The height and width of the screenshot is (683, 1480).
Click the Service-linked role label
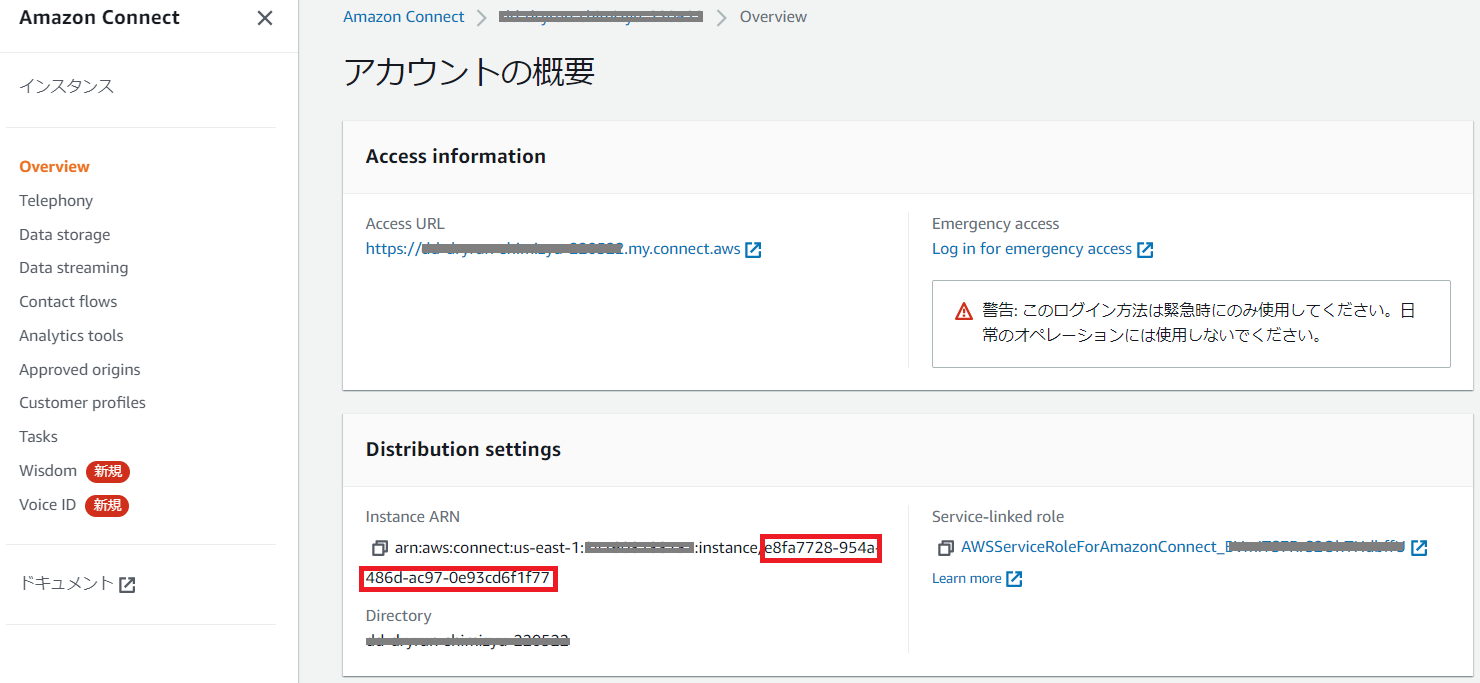tap(998, 517)
